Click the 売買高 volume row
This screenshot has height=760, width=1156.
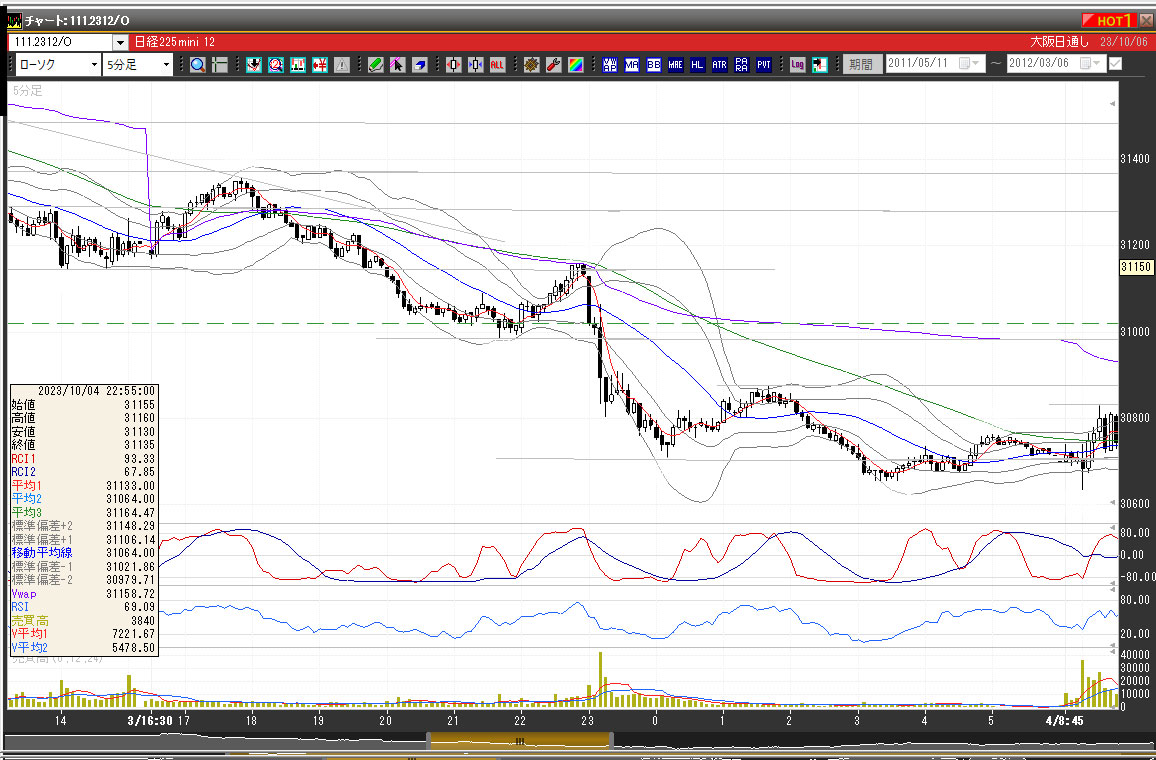pos(83,621)
